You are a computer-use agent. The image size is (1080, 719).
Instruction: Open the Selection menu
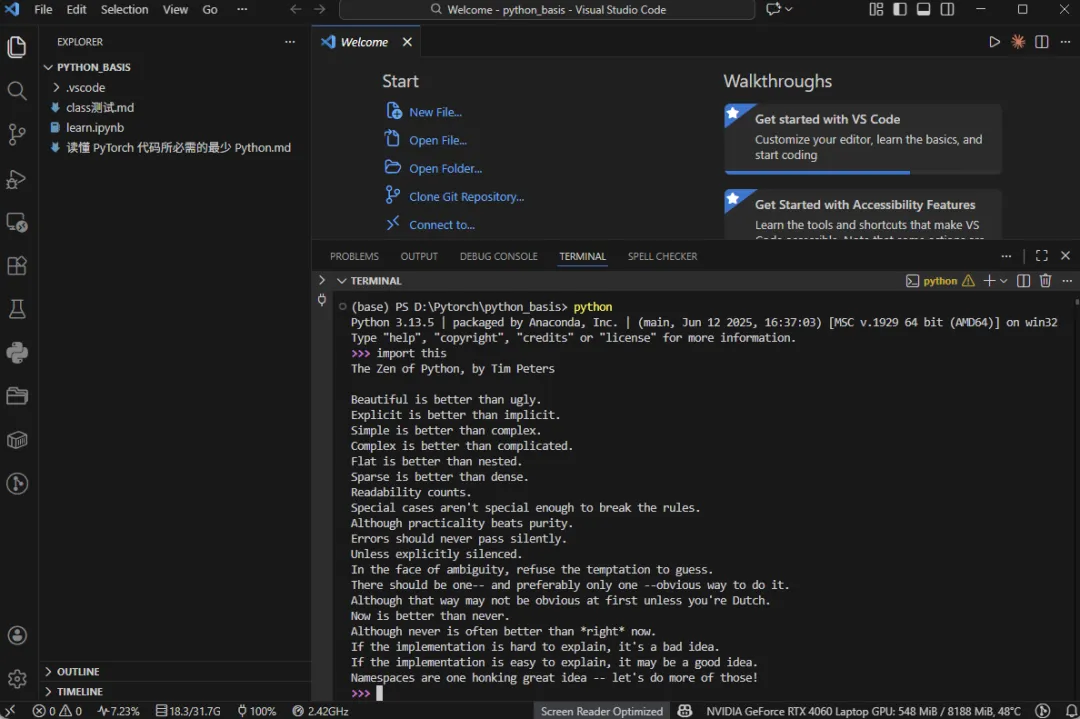pos(124,9)
